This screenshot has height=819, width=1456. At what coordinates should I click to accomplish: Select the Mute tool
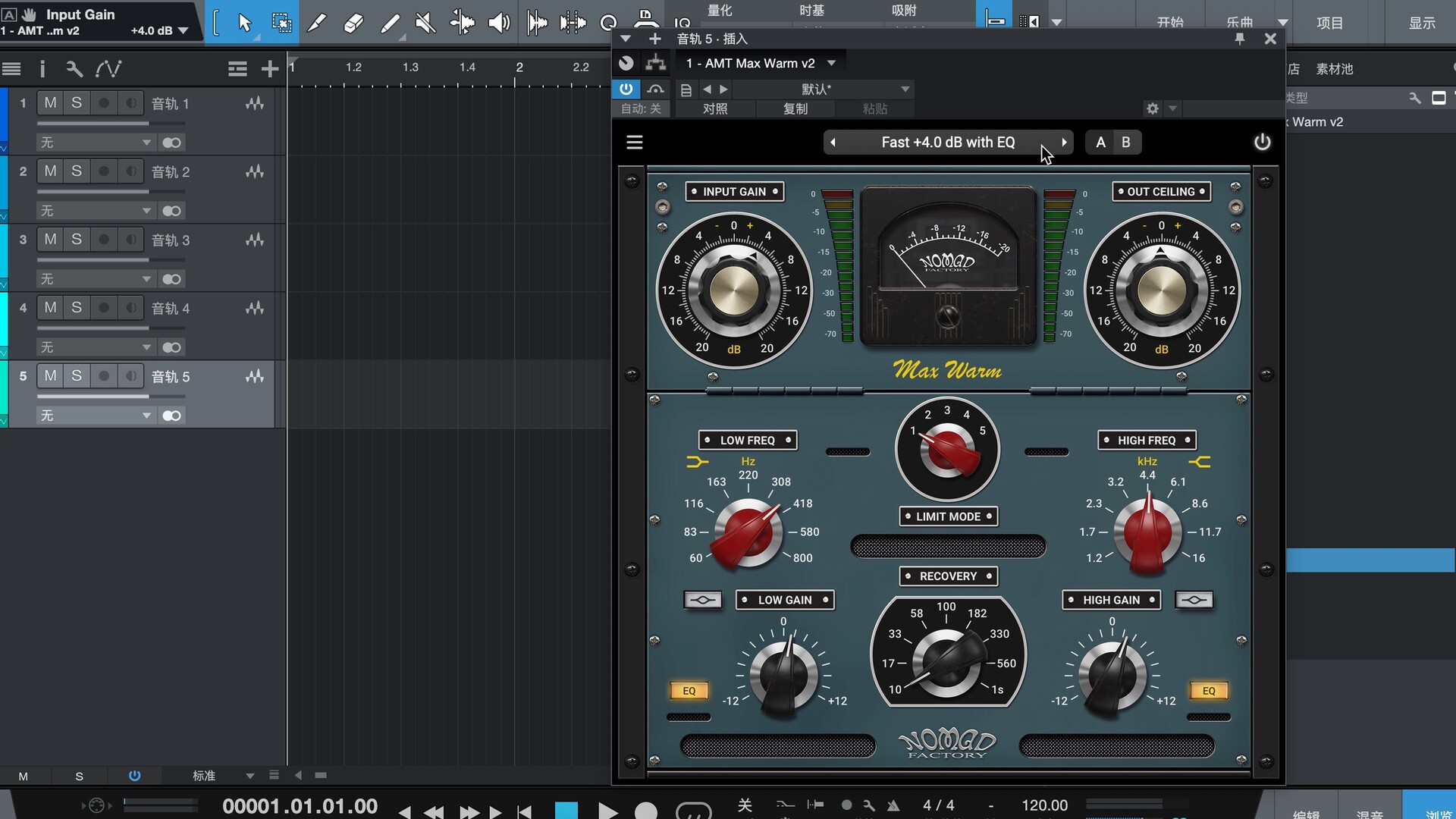[425, 23]
